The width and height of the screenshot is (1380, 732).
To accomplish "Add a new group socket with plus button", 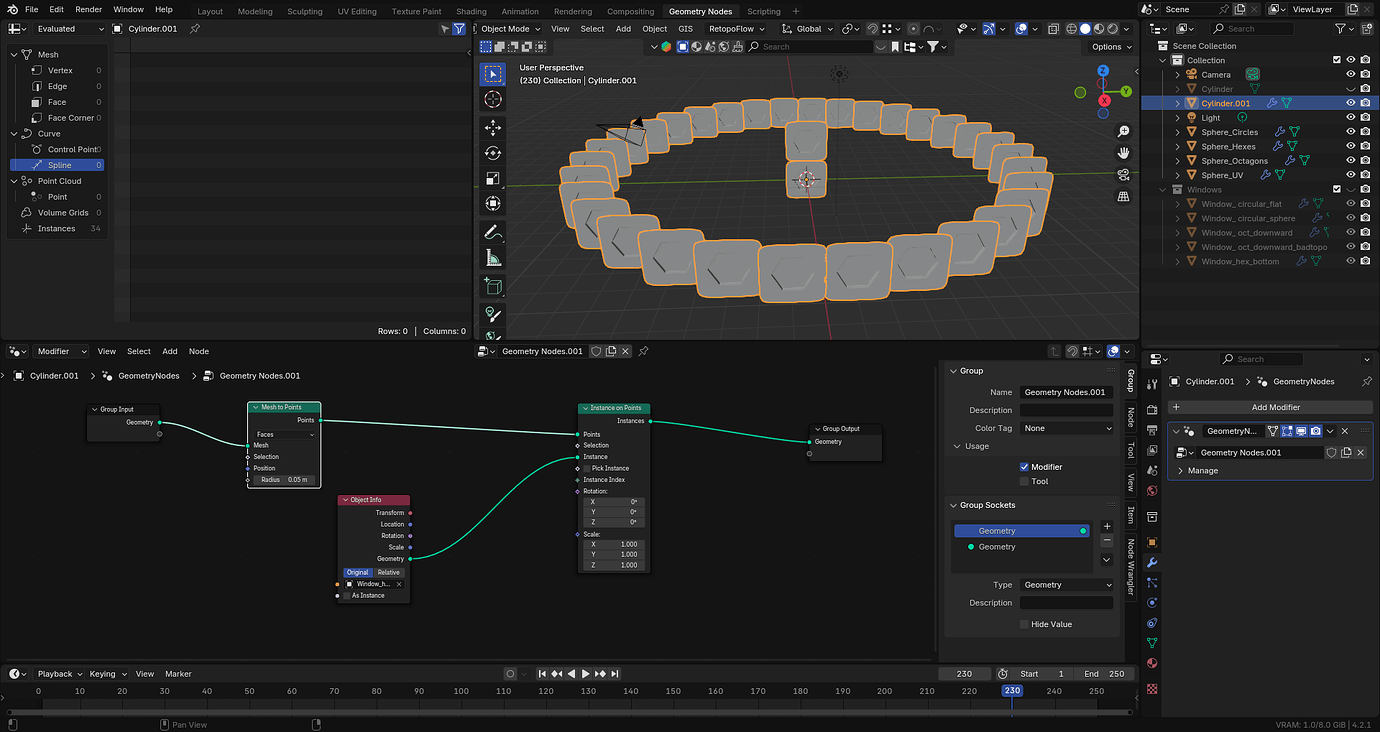I will [1107, 526].
